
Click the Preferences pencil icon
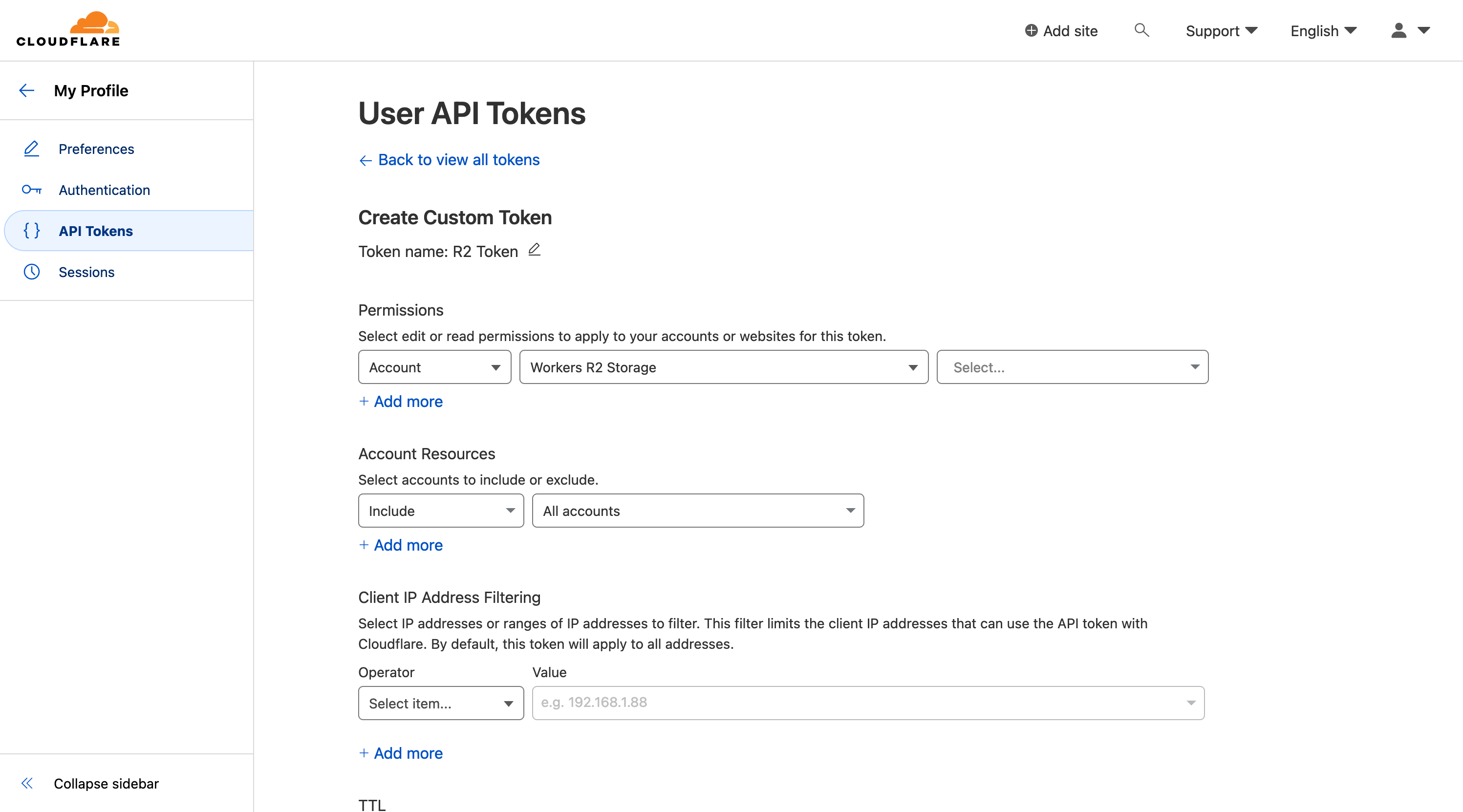(x=32, y=149)
